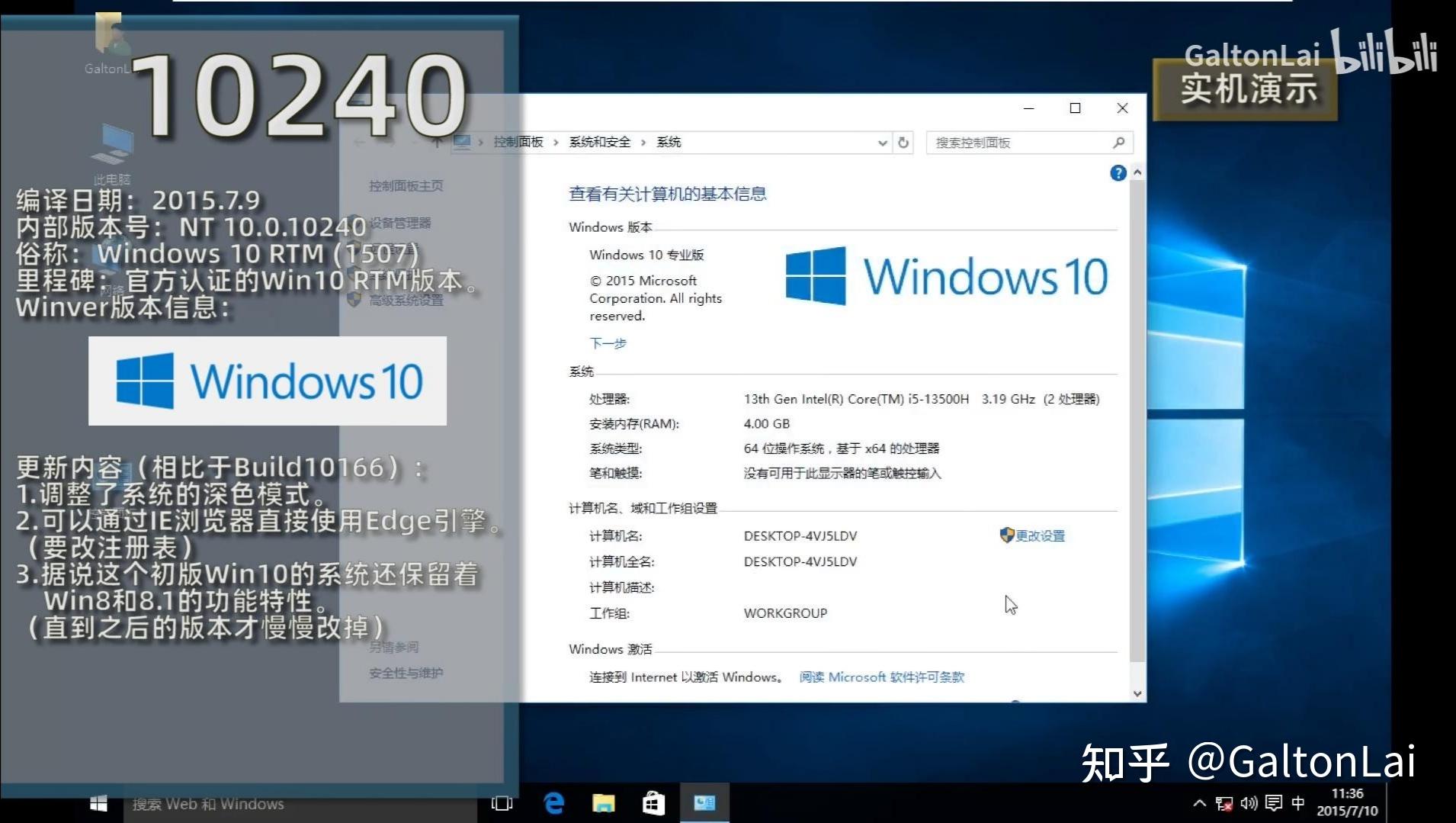Open the Start menu Windows logo
Image resolution: width=1456 pixels, height=823 pixels.
98,803
